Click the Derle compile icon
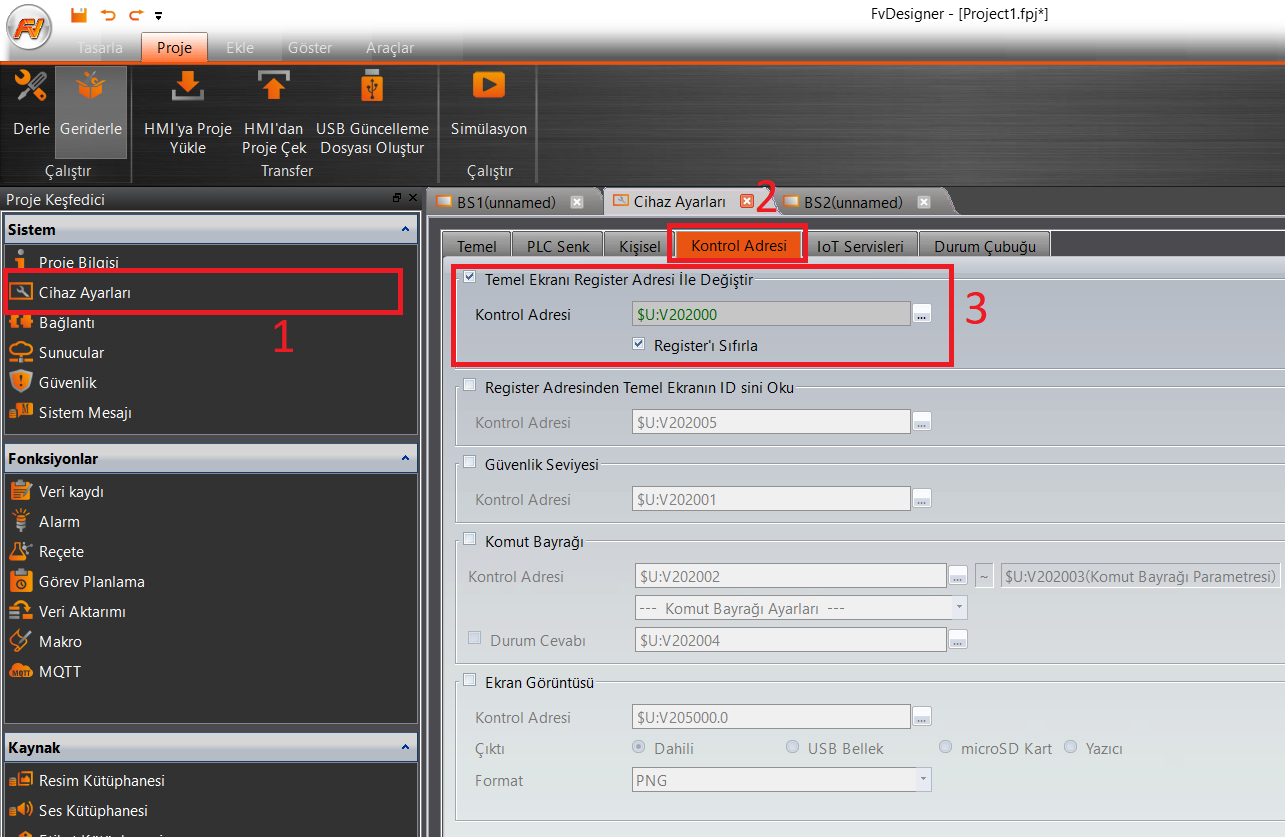This screenshot has height=837, width=1285. [x=32, y=86]
